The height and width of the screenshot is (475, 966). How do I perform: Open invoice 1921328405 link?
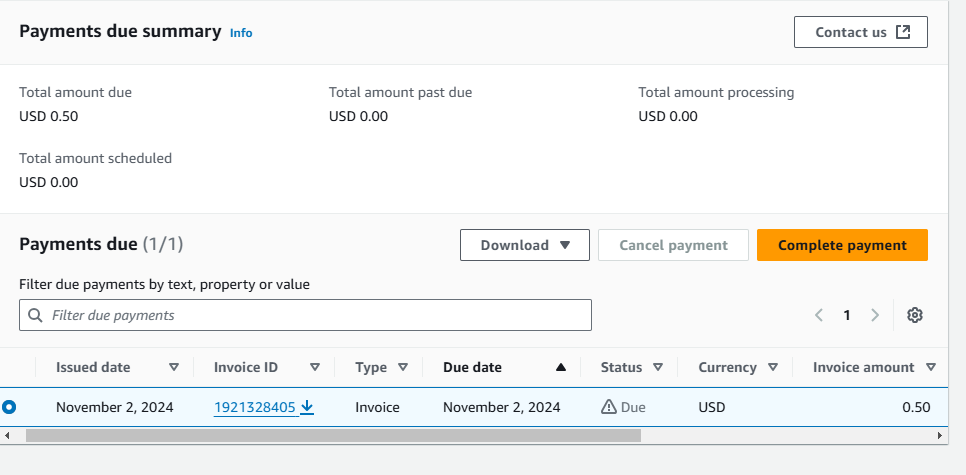coord(254,407)
